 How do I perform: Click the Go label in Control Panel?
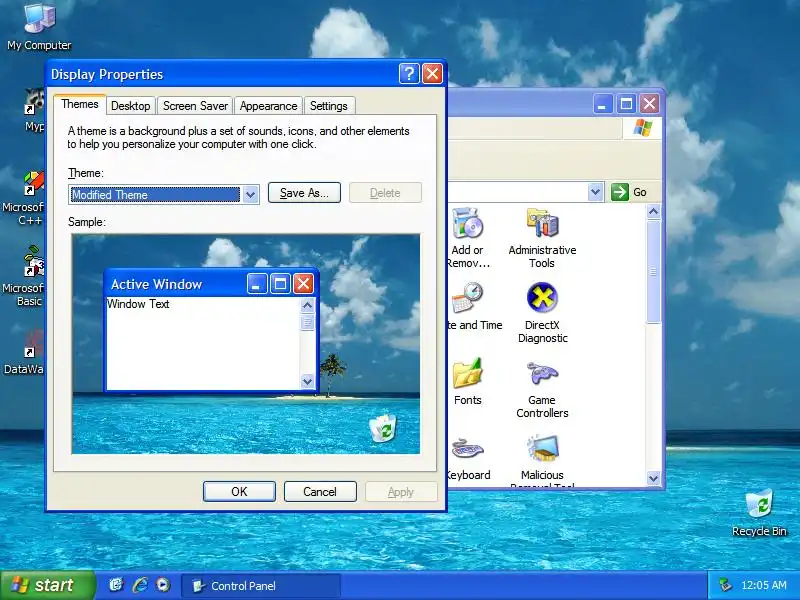tap(640, 192)
